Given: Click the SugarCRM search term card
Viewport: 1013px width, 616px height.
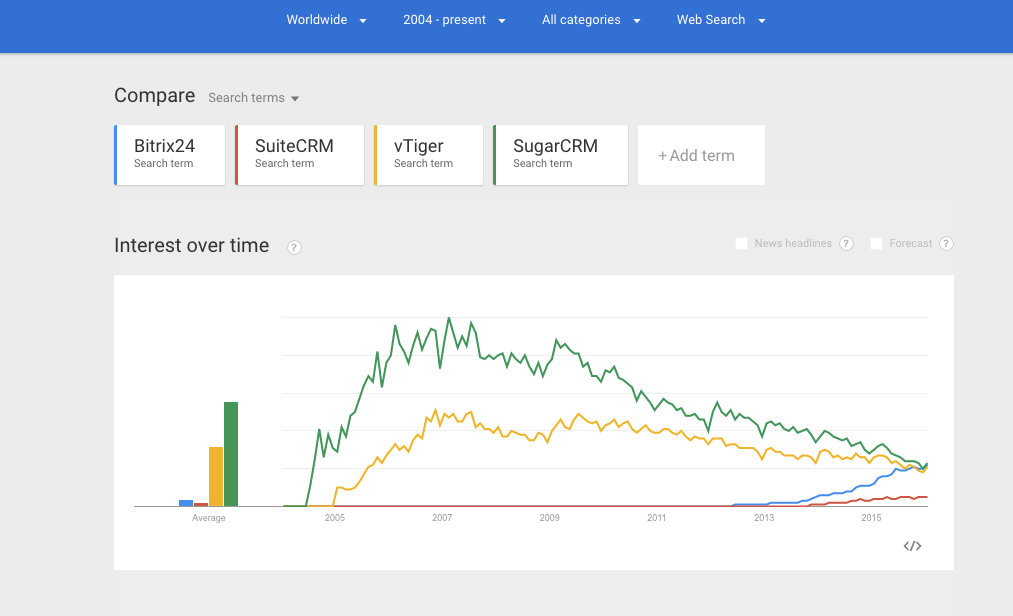Looking at the screenshot, I should pos(560,155).
